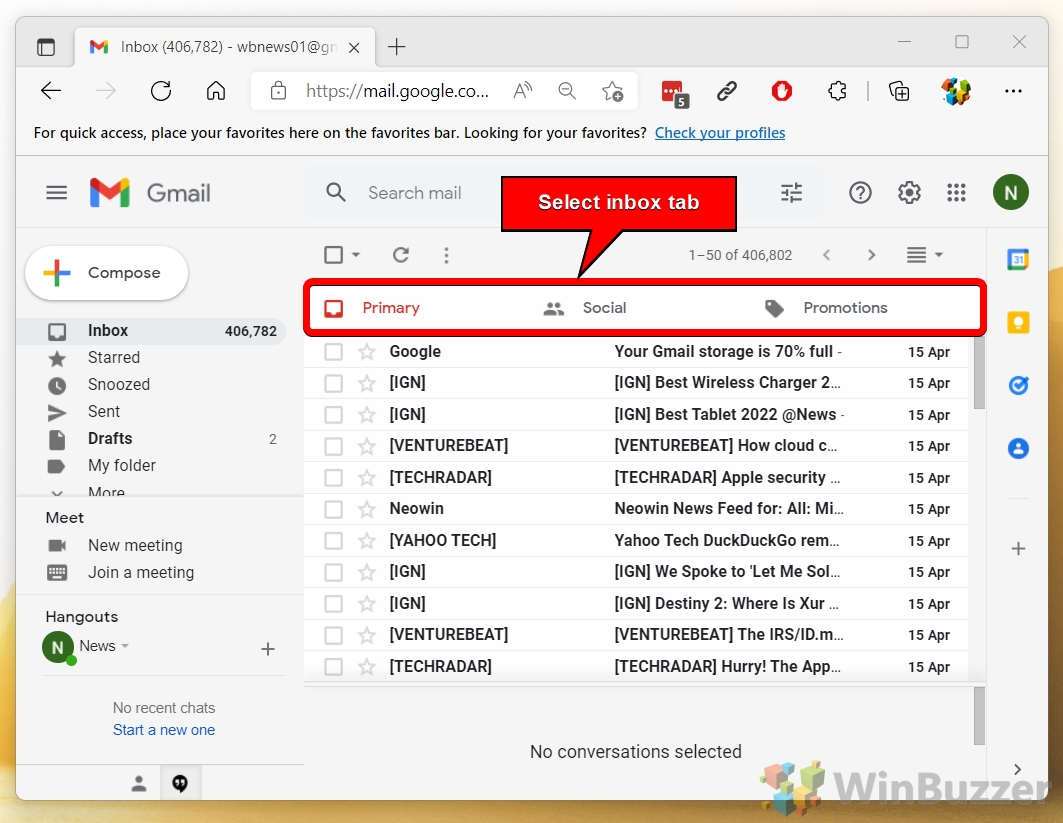Open Google Keep side panel

1018,322
